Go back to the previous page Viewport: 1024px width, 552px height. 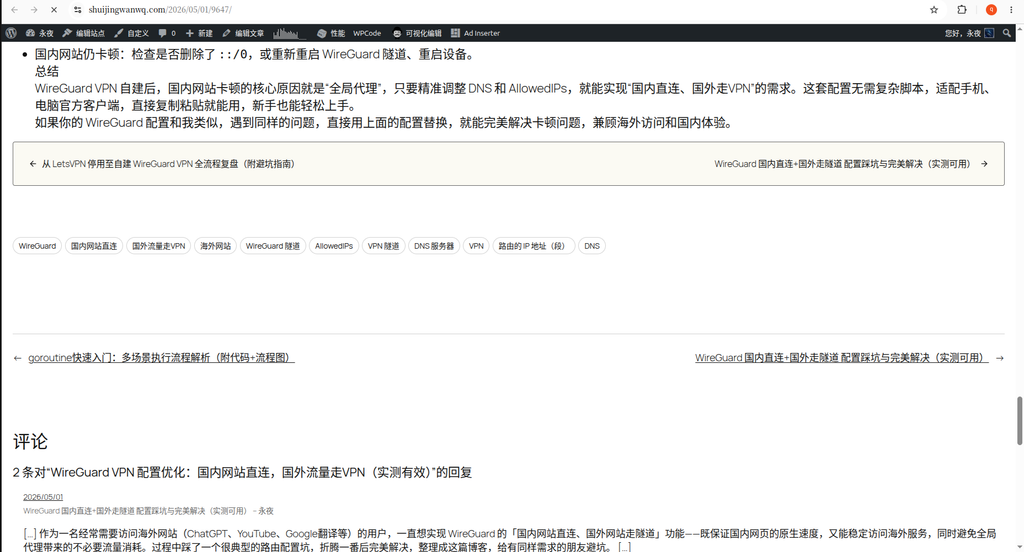click(x=14, y=10)
